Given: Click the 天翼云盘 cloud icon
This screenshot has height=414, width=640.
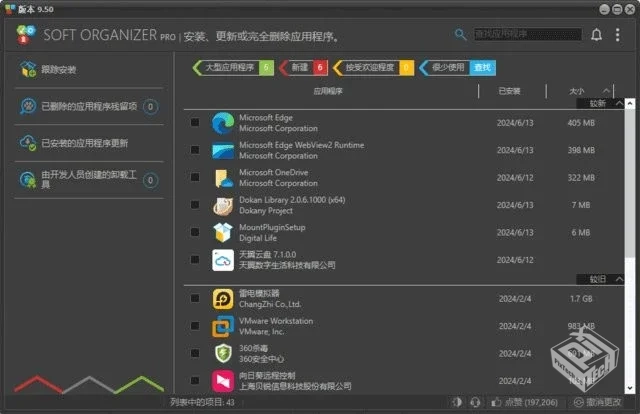Looking at the screenshot, I should click(x=223, y=260).
